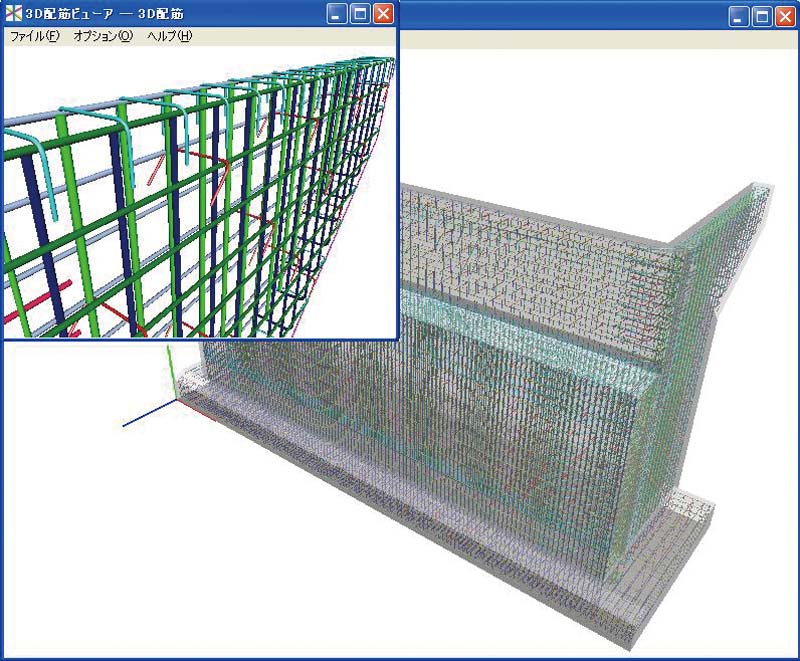Maximize the background window
The image size is (800, 661).
[762, 17]
